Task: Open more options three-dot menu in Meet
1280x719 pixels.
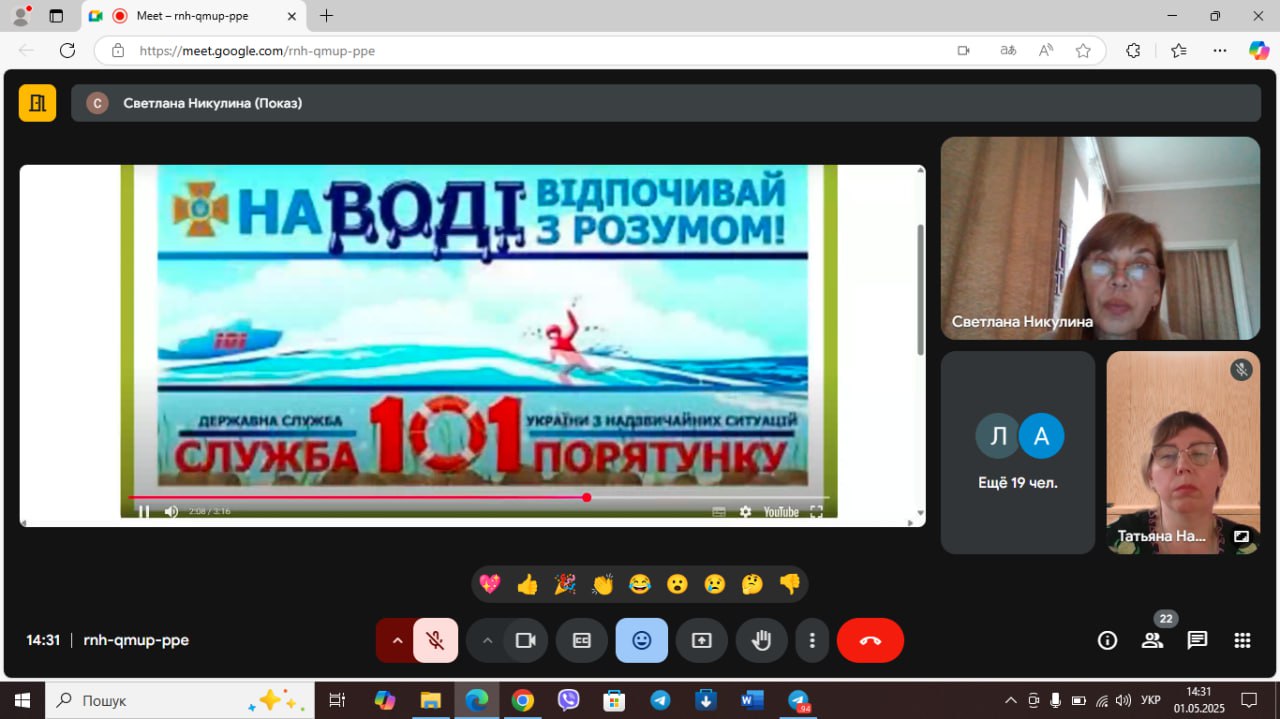Action: pos(813,641)
